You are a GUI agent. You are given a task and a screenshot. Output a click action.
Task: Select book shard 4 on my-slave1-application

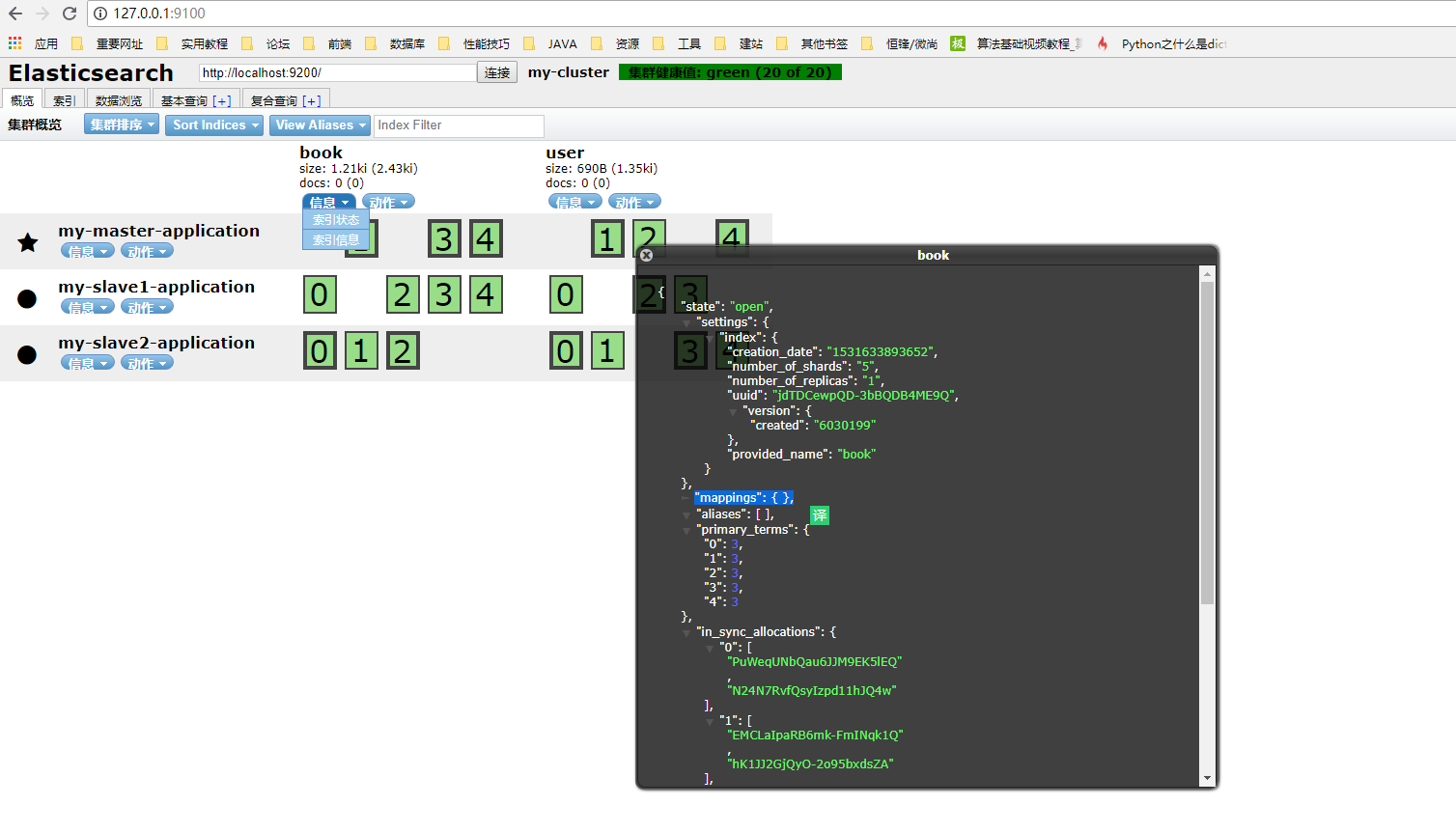pyautogui.click(x=486, y=294)
